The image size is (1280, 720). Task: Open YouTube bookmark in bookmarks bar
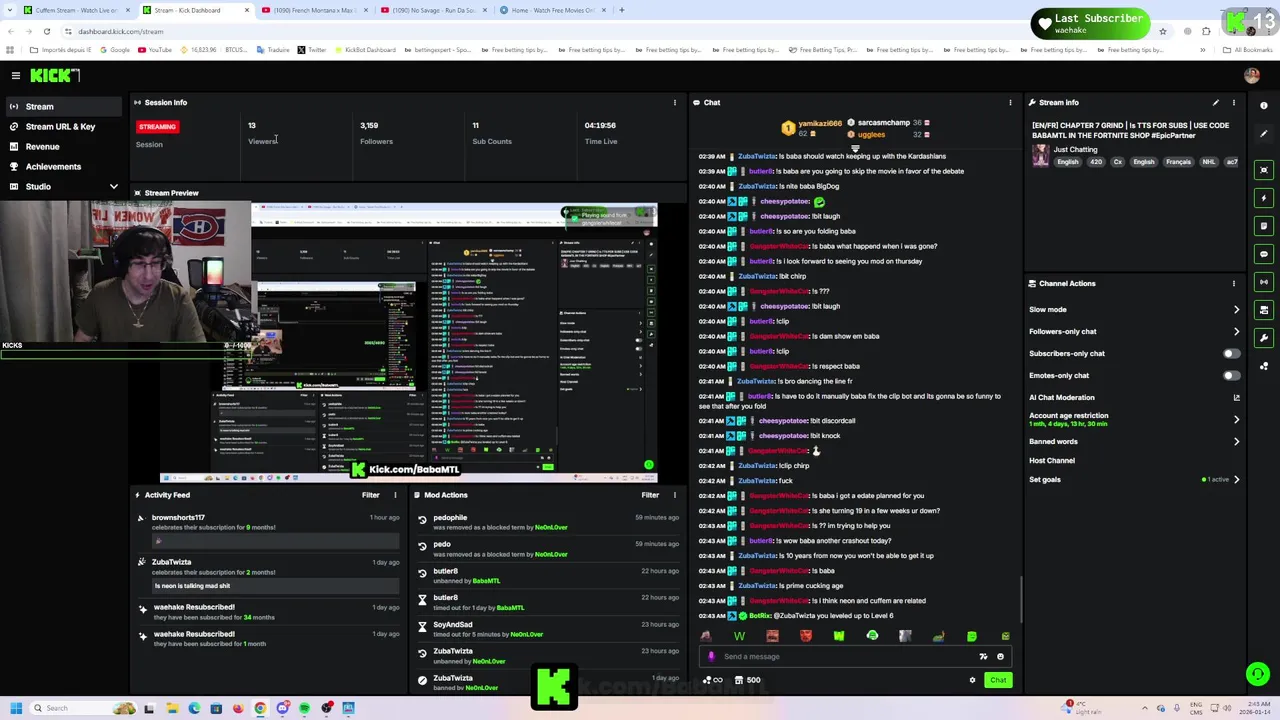coord(155,50)
